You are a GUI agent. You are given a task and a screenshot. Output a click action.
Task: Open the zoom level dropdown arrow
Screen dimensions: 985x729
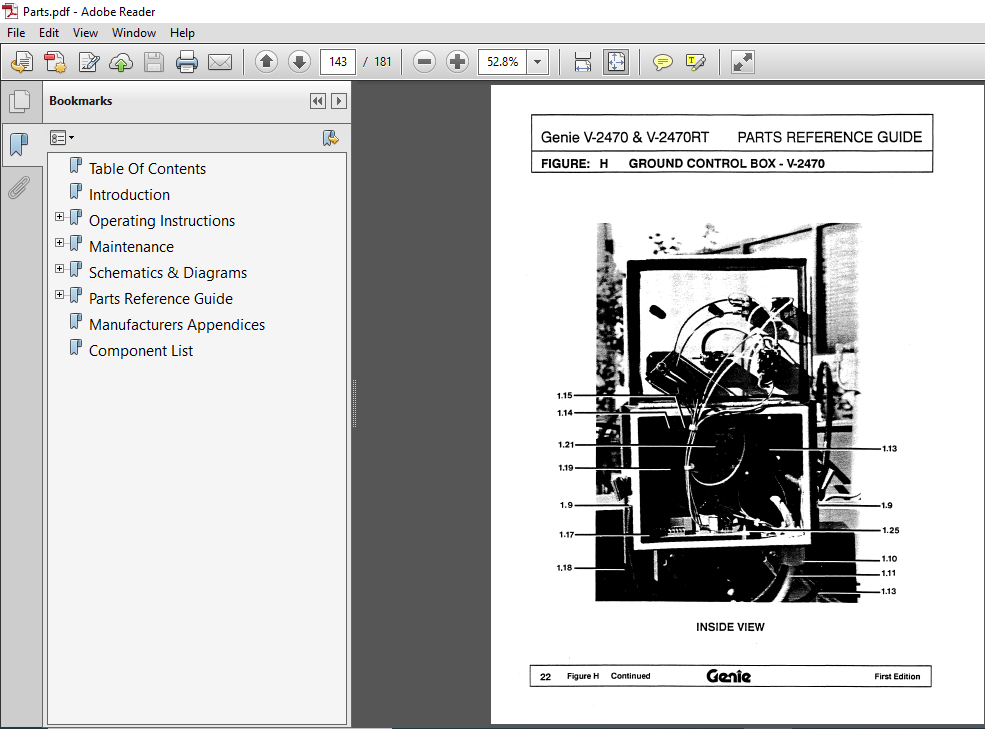click(x=538, y=62)
